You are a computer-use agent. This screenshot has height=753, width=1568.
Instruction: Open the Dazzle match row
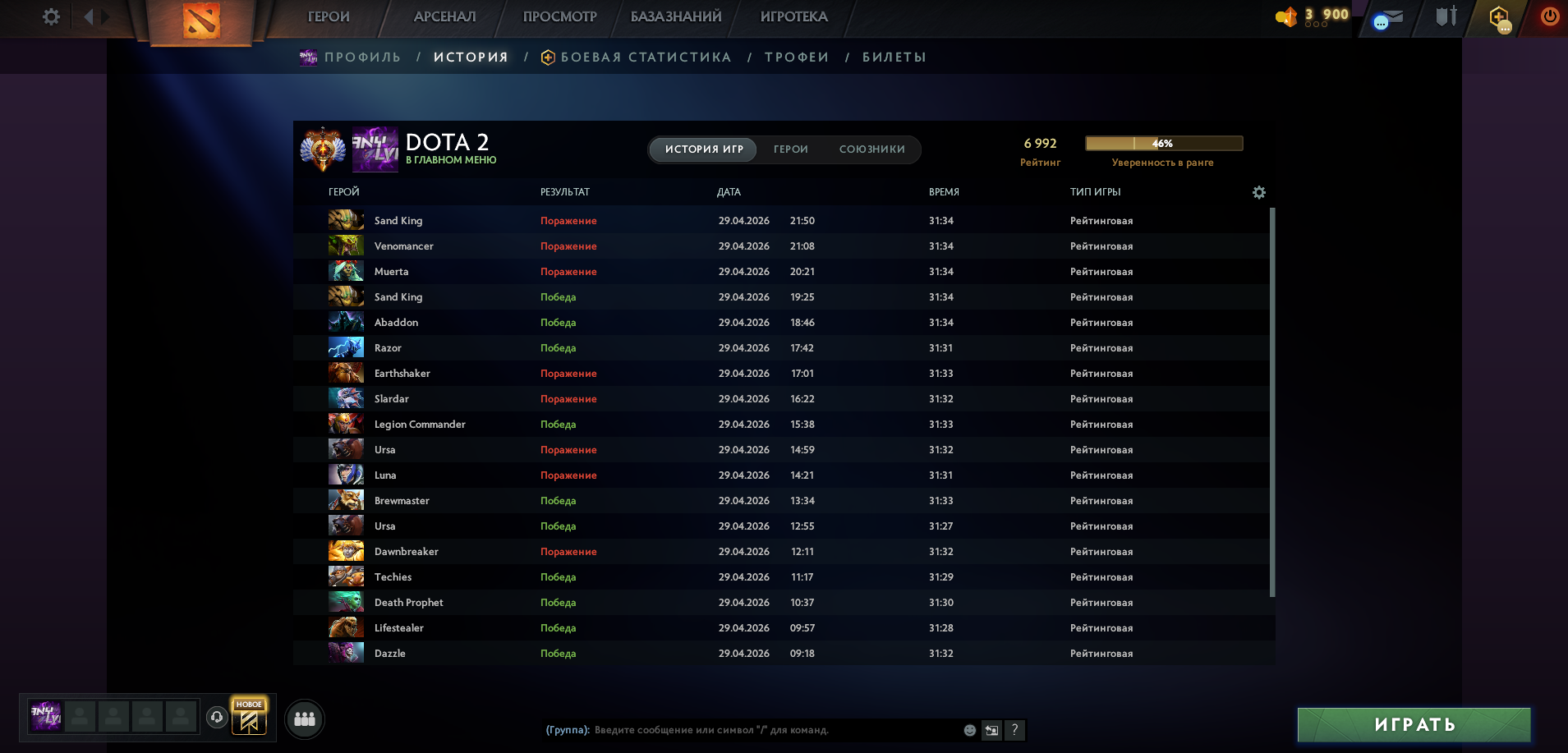pos(781,654)
